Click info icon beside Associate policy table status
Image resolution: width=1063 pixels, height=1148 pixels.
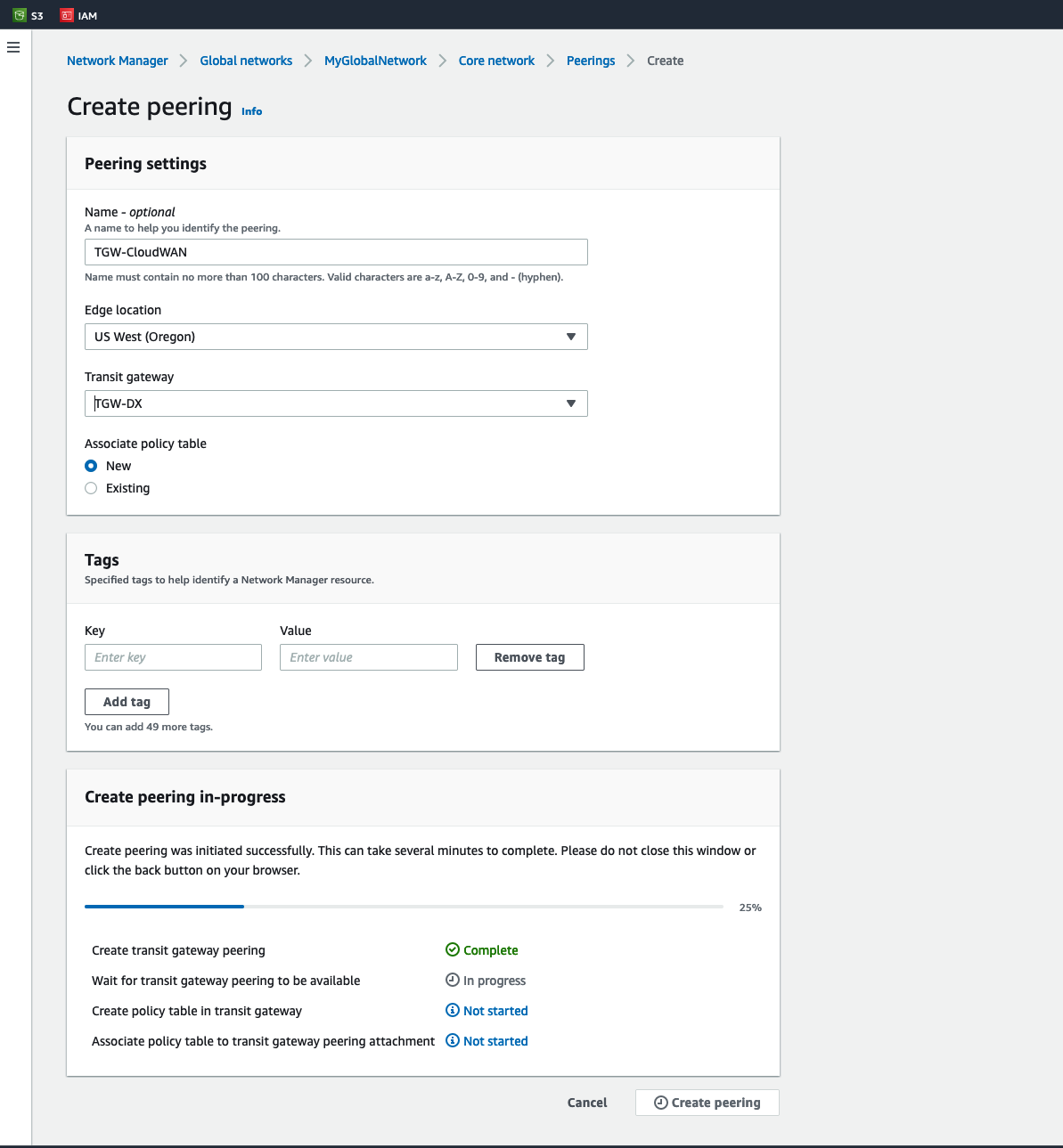pyautogui.click(x=453, y=1040)
